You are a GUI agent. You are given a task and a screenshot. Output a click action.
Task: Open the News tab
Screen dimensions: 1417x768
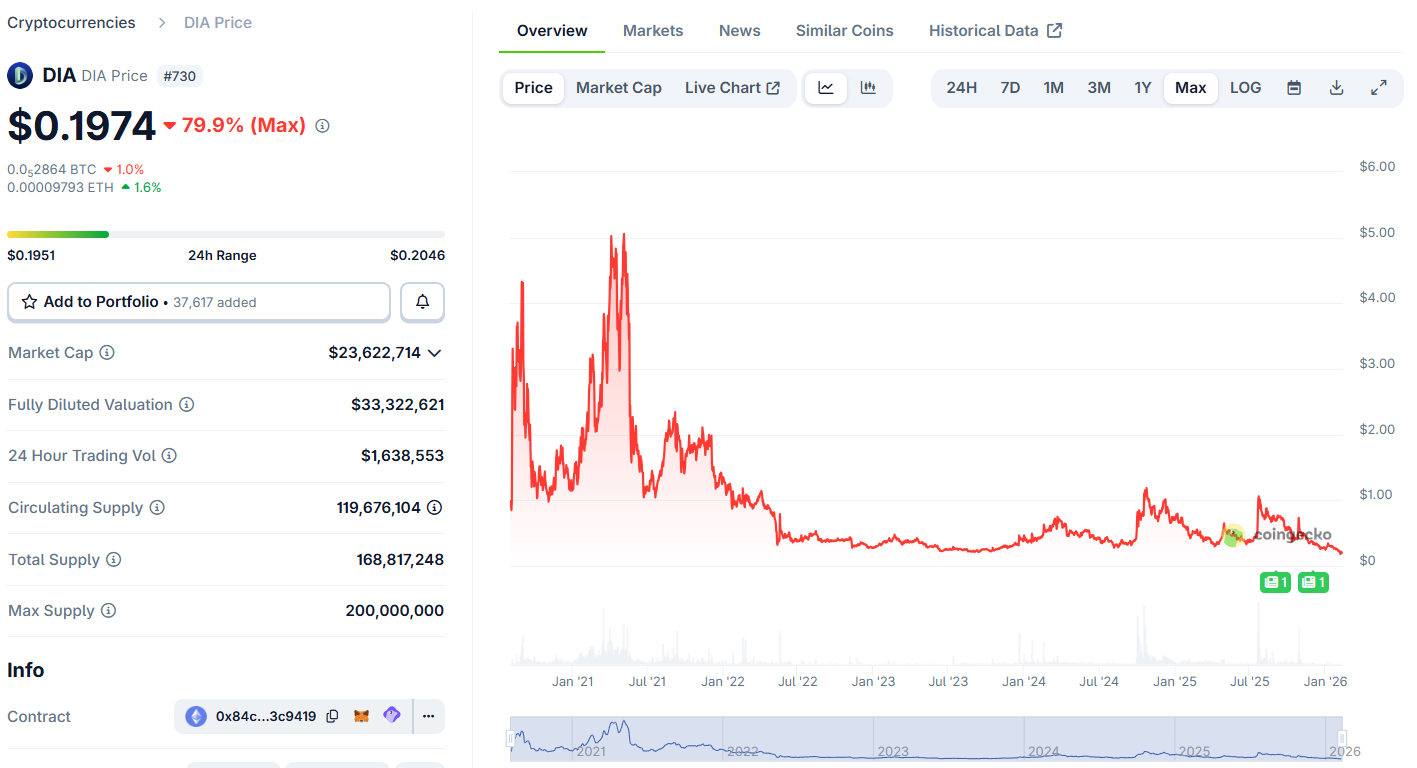[740, 31]
